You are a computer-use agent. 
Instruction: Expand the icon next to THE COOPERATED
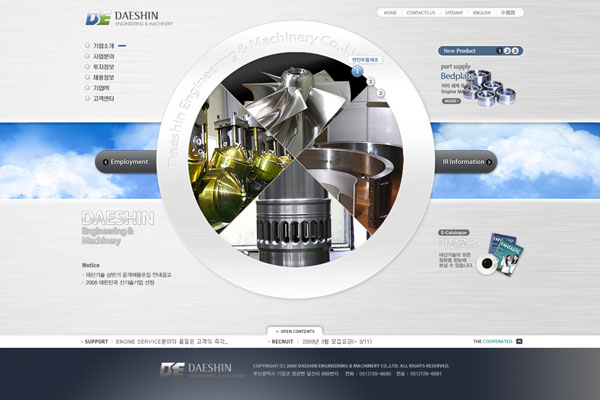click(519, 341)
